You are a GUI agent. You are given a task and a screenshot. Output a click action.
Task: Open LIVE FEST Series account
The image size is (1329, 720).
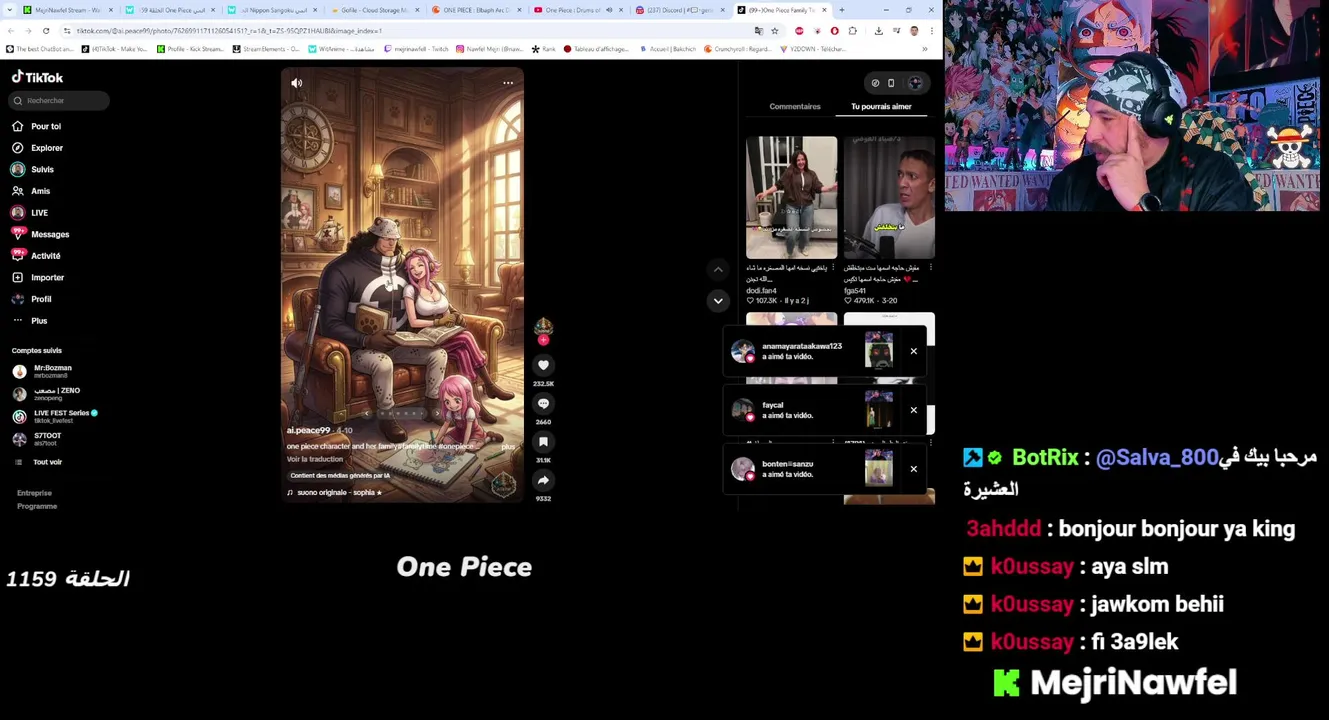click(55, 416)
